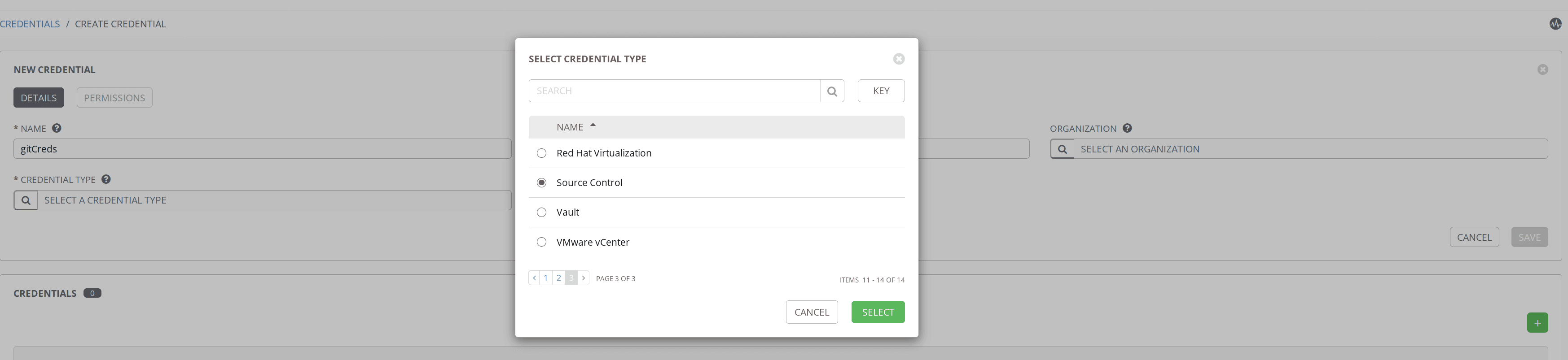Open the organization lookup search icon
The width and height of the screenshot is (1568, 360).
click(1062, 149)
